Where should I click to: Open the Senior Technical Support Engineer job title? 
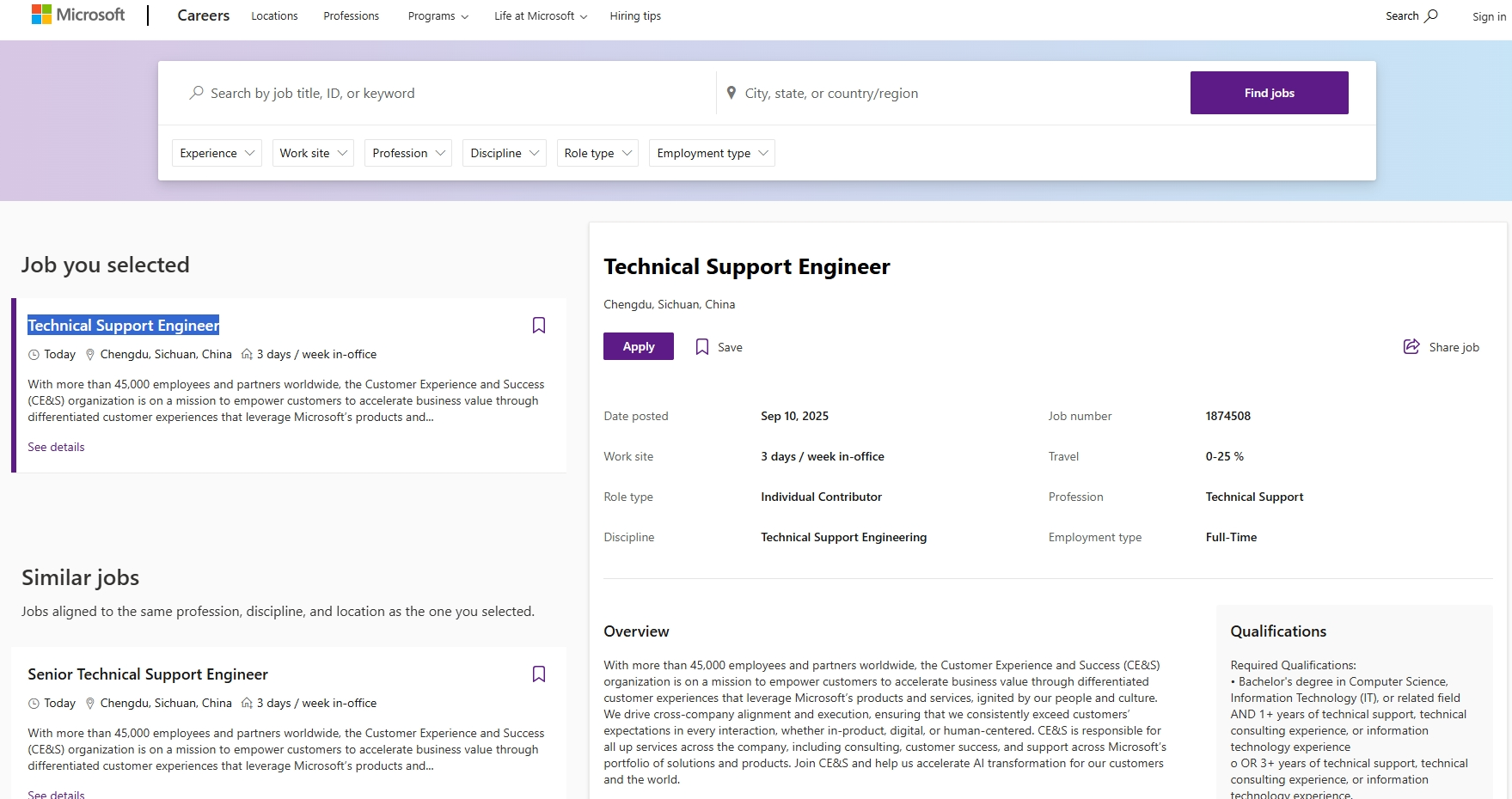click(x=148, y=674)
